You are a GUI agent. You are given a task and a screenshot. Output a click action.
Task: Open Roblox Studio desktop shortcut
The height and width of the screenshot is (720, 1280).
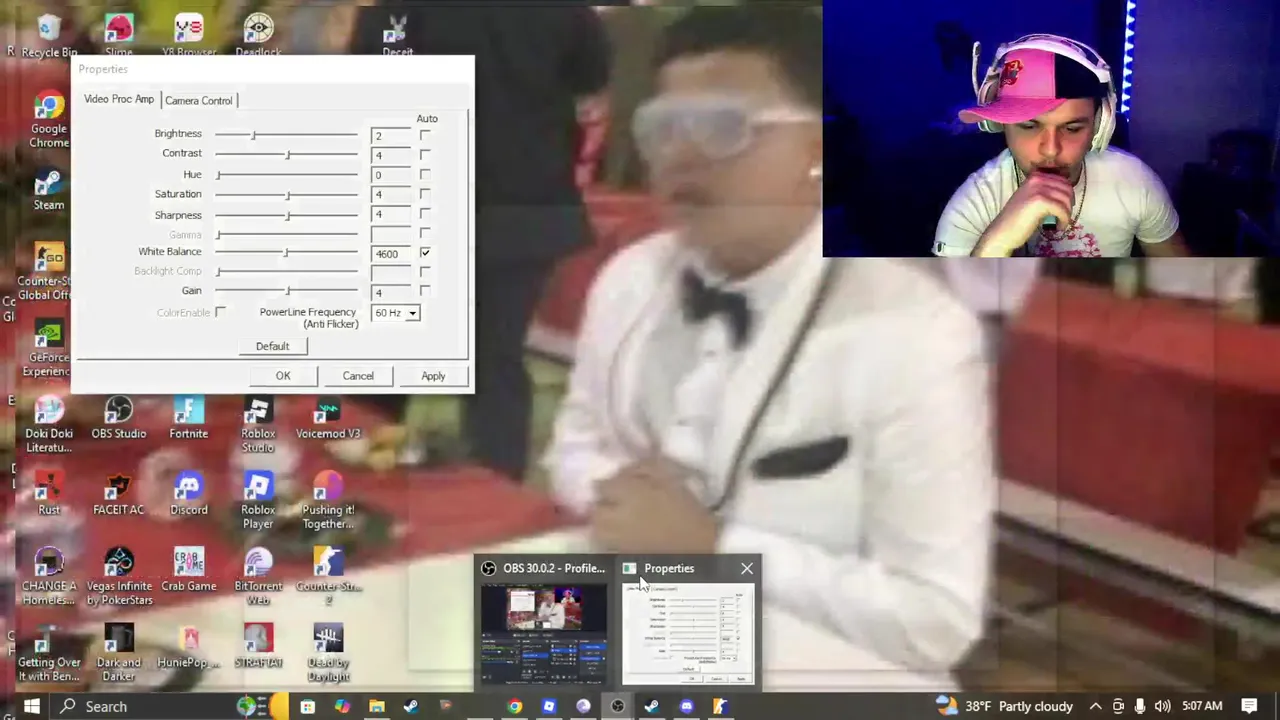258,425
